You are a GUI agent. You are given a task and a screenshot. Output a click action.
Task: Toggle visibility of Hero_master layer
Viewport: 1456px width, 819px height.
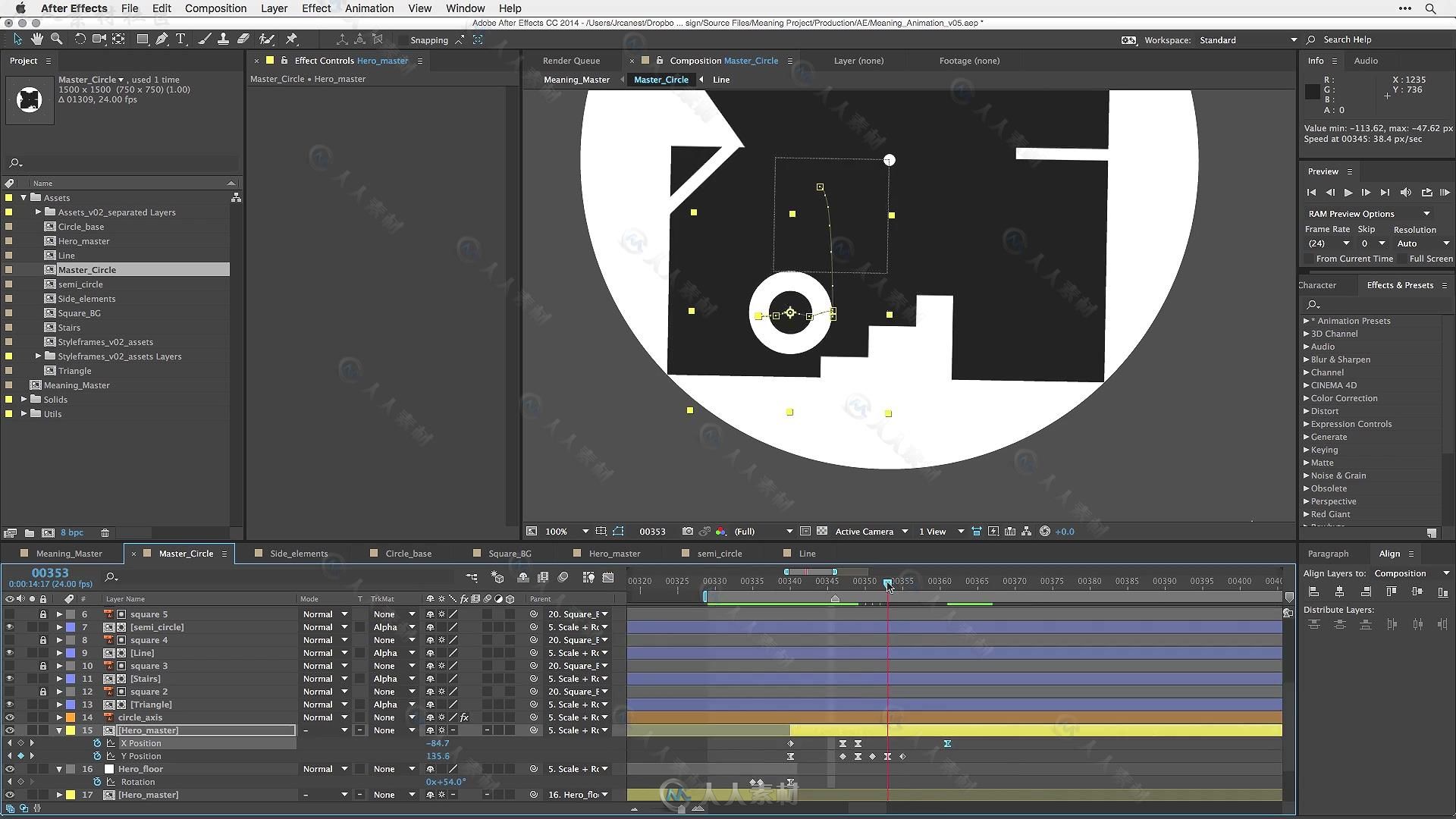9,730
